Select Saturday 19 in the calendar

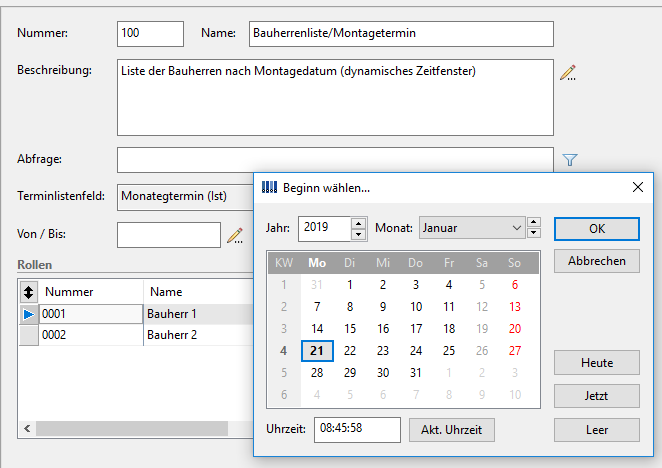(x=482, y=329)
